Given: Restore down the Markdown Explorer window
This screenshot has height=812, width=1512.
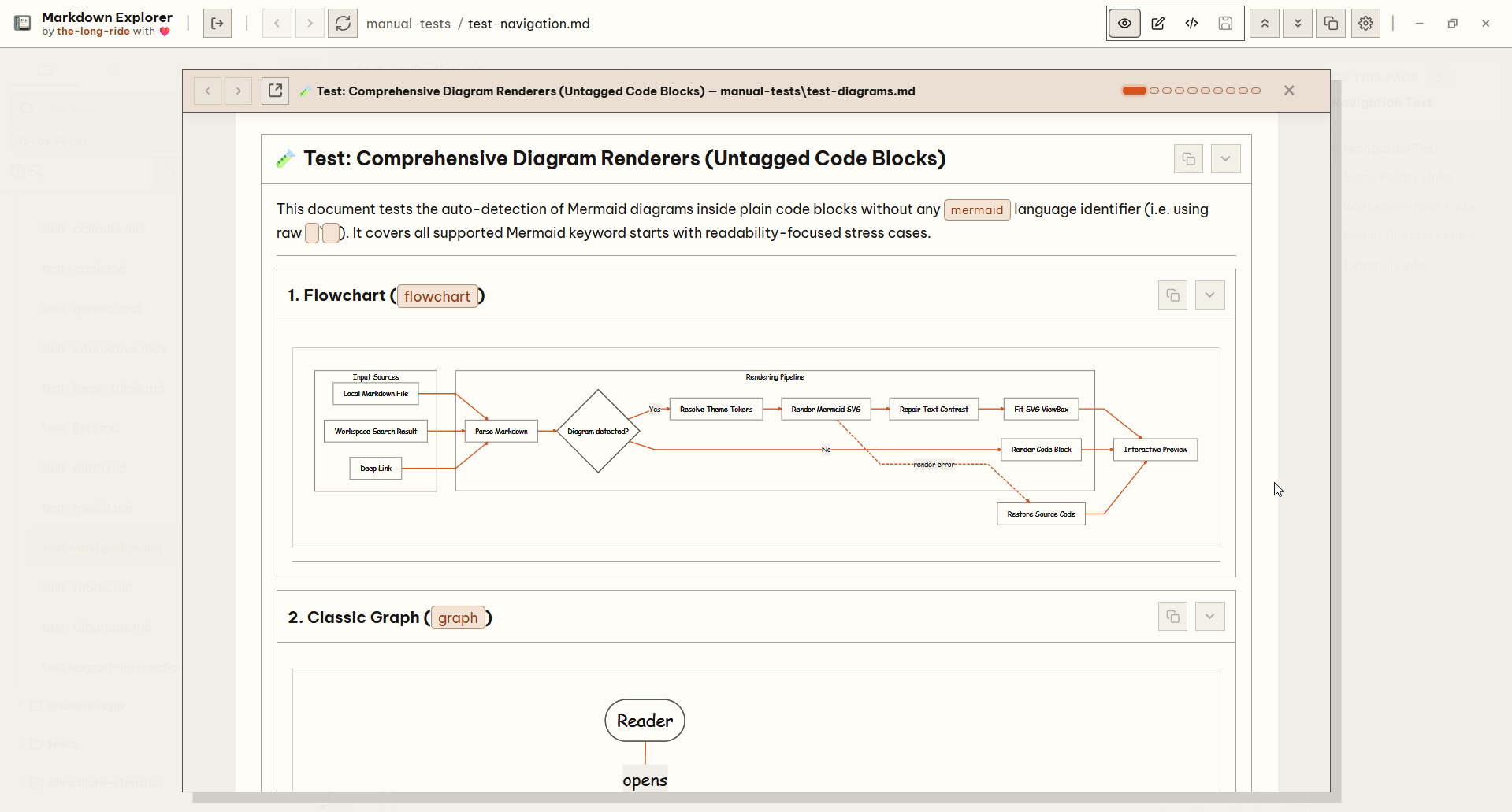Looking at the screenshot, I should [x=1452, y=24].
